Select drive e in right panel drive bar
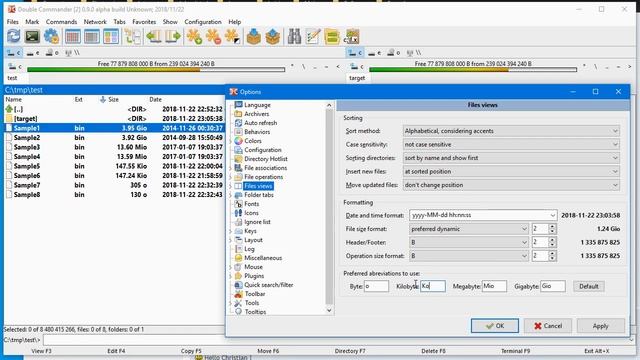Viewport: 640px width, 360px height. 374,53
